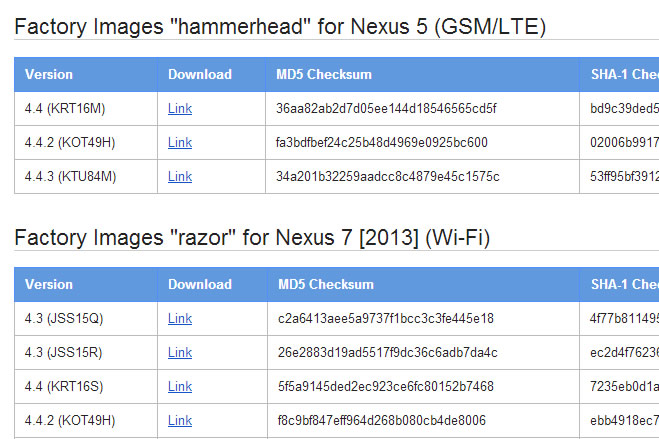The height and width of the screenshot is (439, 659).
Task: Select MD5 checksum c2a6413aee5a9737f1bcc3c3fe445e18
Action: (386, 318)
